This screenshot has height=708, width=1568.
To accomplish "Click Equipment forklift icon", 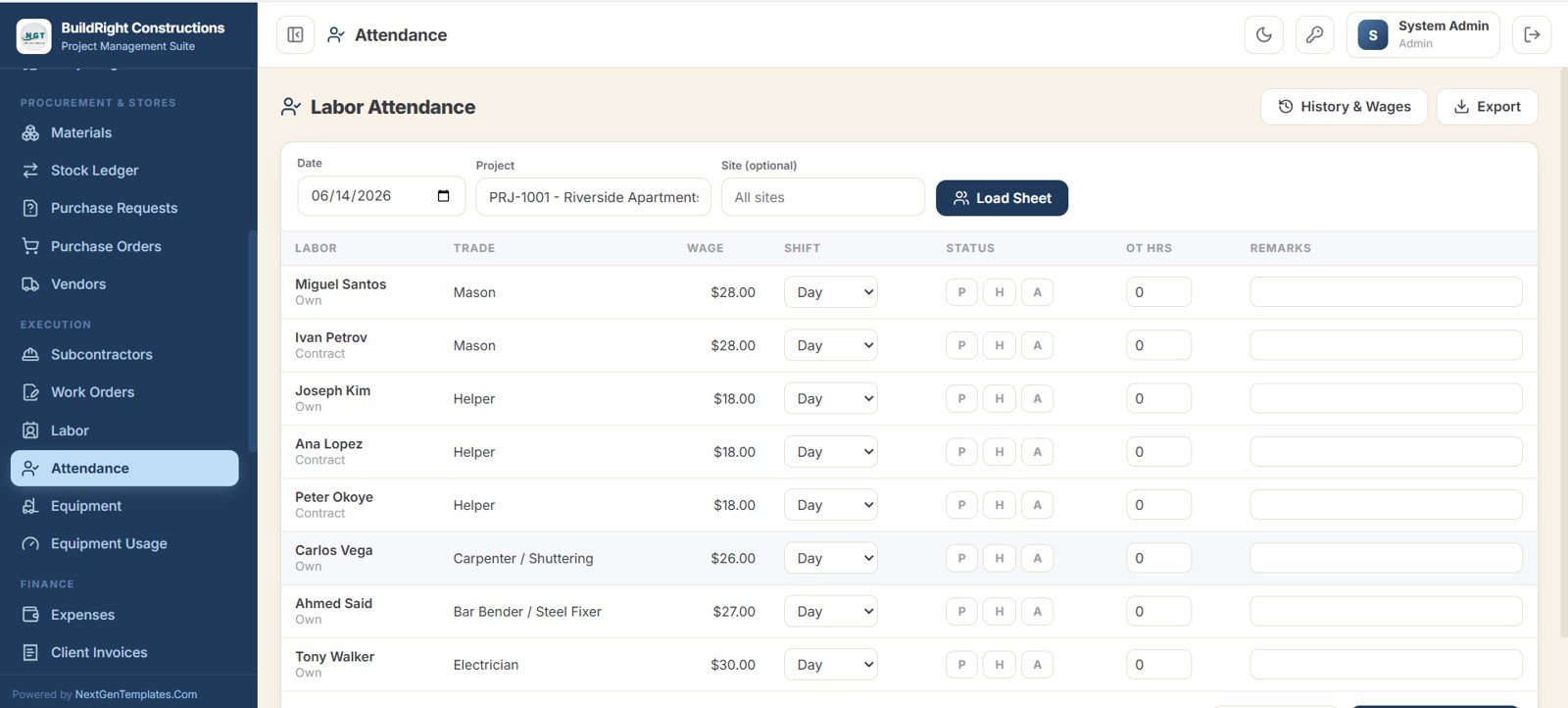I will (x=30, y=506).
